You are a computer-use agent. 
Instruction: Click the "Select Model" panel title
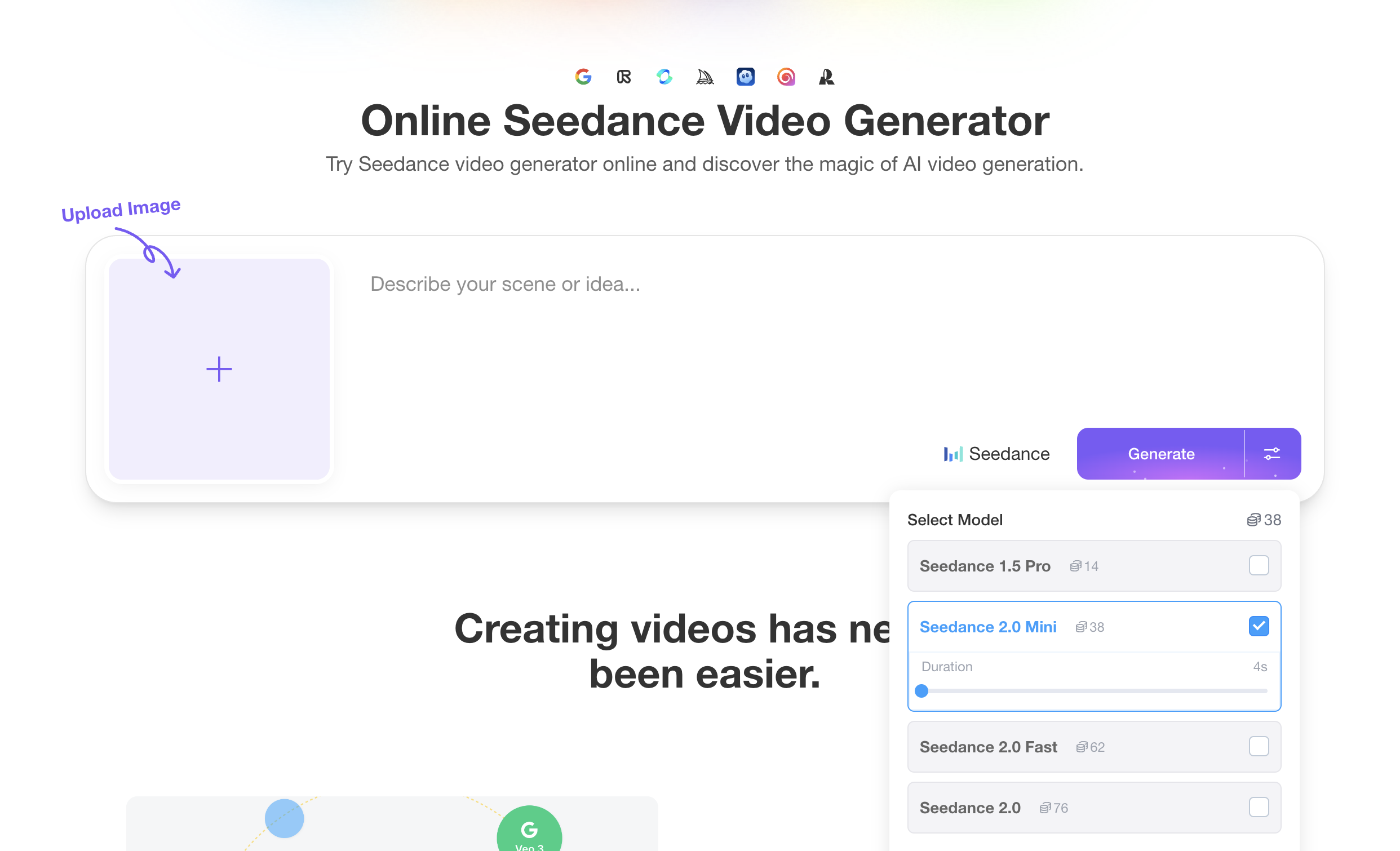(x=955, y=520)
